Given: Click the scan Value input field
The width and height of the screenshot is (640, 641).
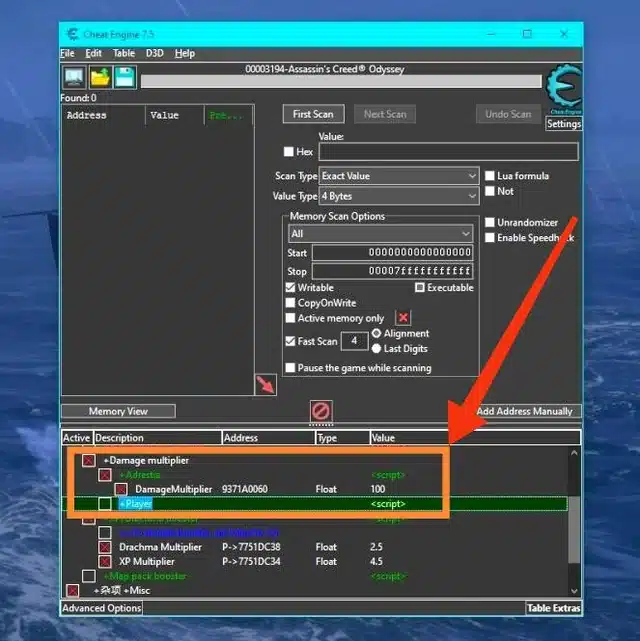Looking at the screenshot, I should pyautogui.click(x=447, y=152).
